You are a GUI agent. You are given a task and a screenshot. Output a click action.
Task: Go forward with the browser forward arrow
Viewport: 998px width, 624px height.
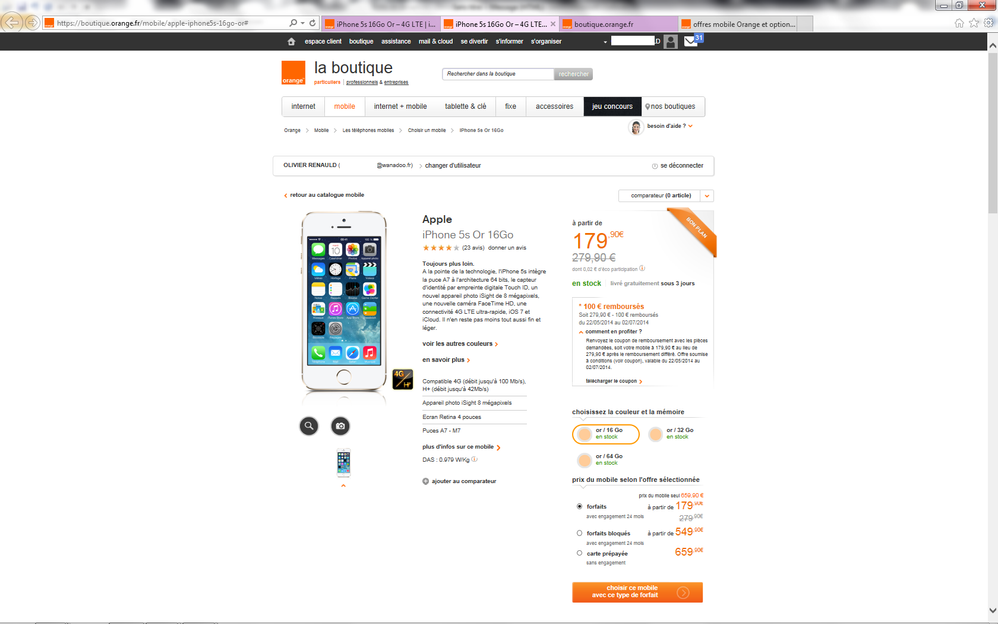[x=32, y=23]
